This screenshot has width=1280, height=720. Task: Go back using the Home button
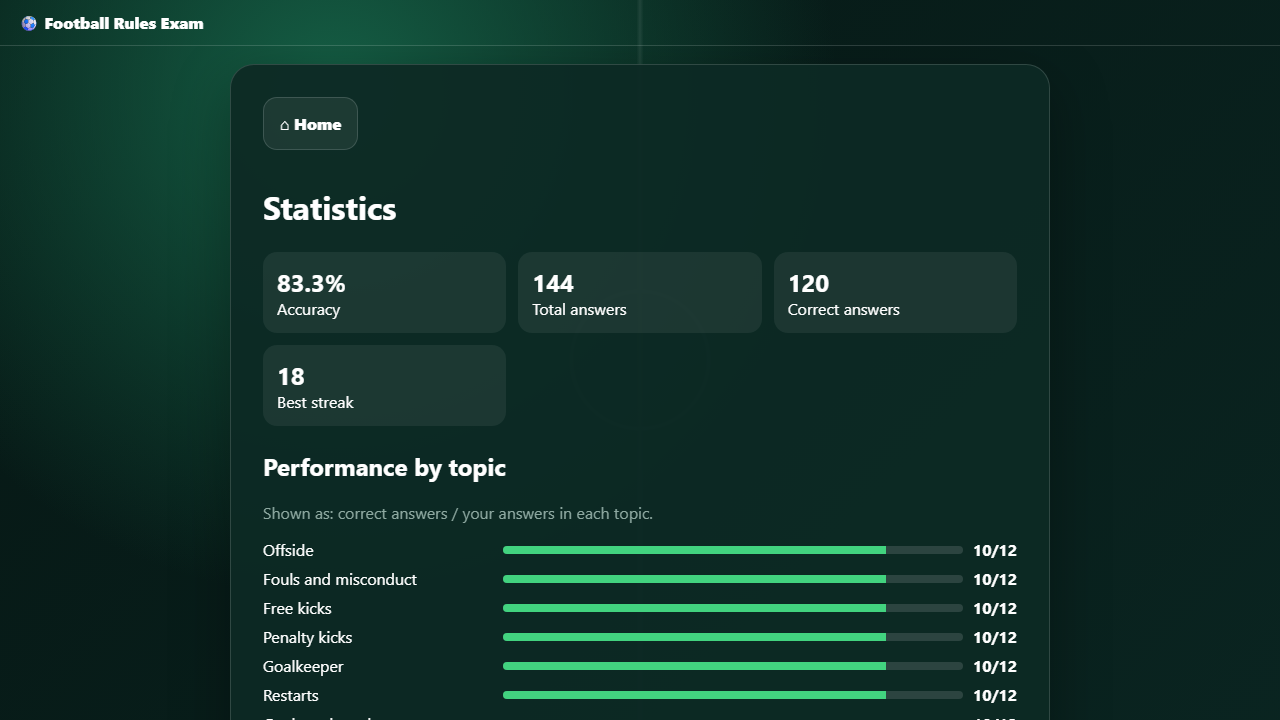310,124
